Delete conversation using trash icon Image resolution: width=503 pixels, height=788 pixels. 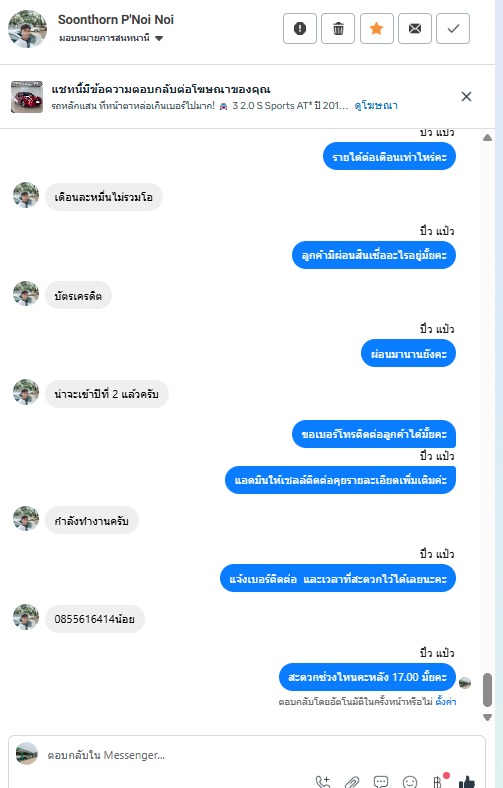pos(338,29)
